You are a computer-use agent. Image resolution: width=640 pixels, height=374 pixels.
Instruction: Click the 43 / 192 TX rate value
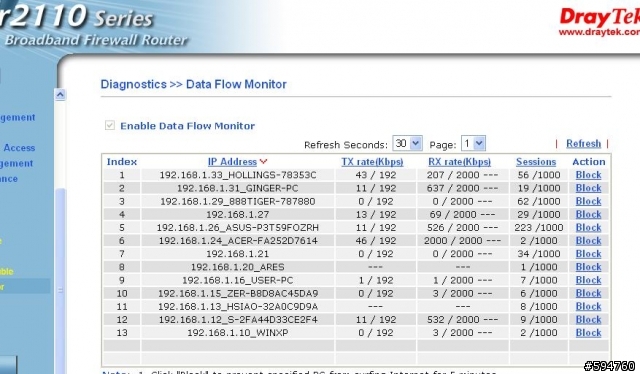(x=376, y=175)
